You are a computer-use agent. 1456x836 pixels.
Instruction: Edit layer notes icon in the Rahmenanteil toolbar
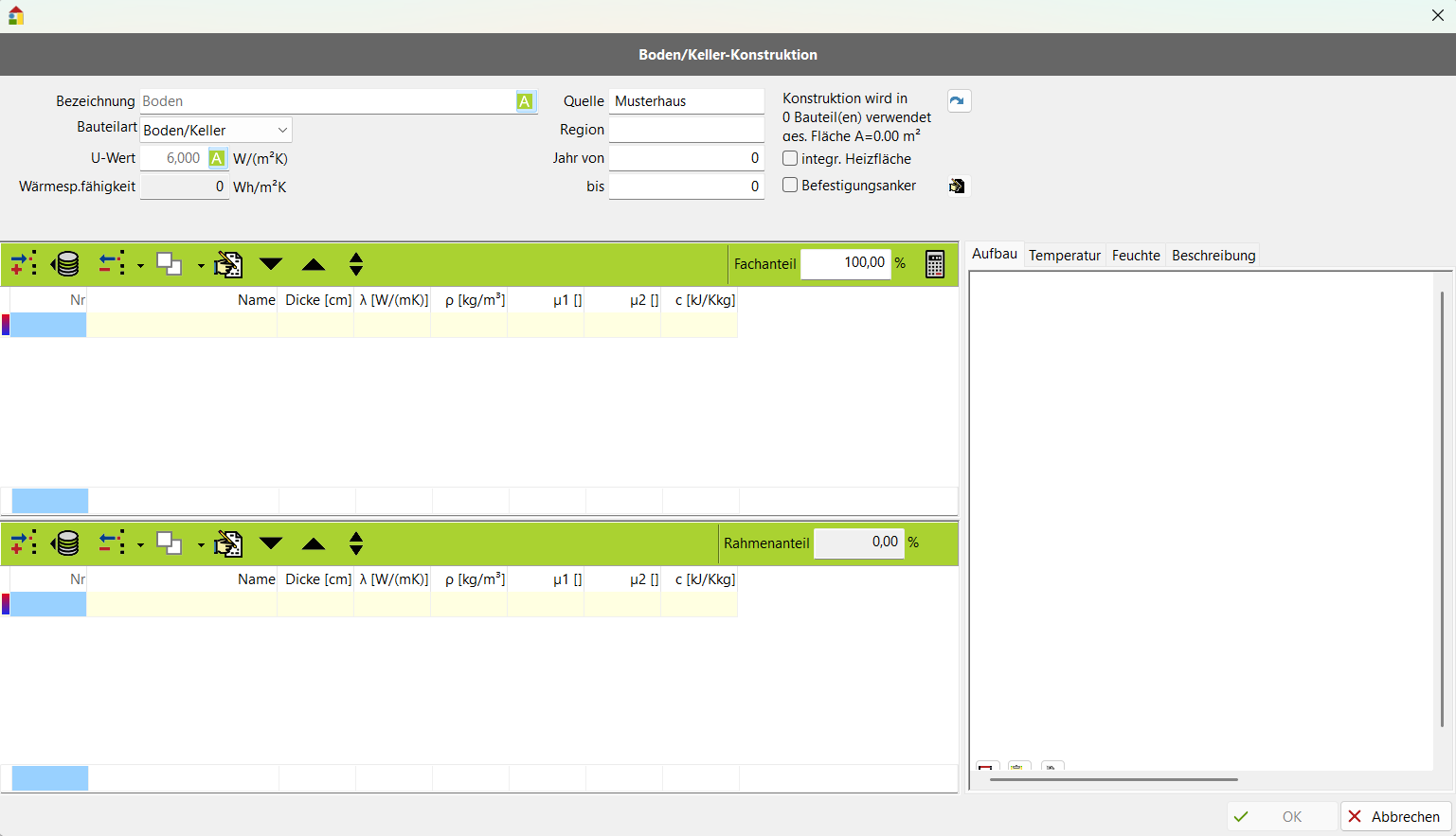pyautogui.click(x=228, y=543)
